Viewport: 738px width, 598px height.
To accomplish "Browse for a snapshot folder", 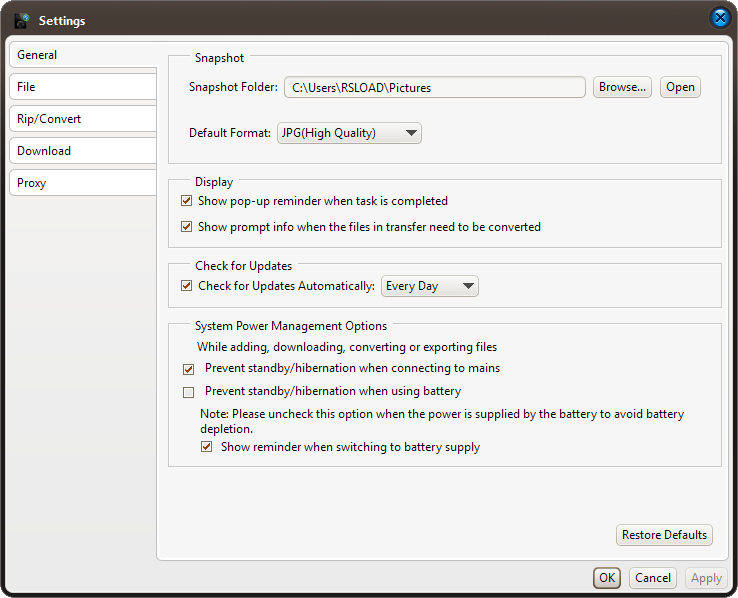I will coord(622,87).
